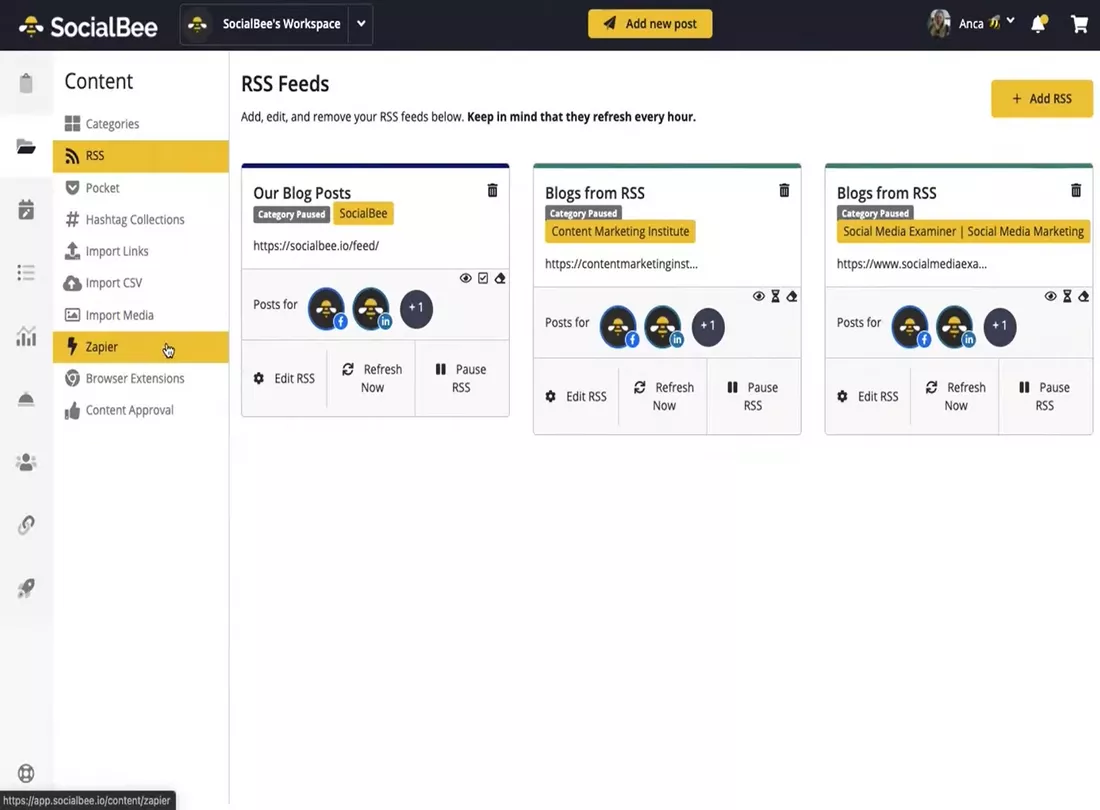This screenshot has width=1100, height=810.
Task: Expand +1 profiles on Social Media Examiner card
Action: tap(1000, 326)
